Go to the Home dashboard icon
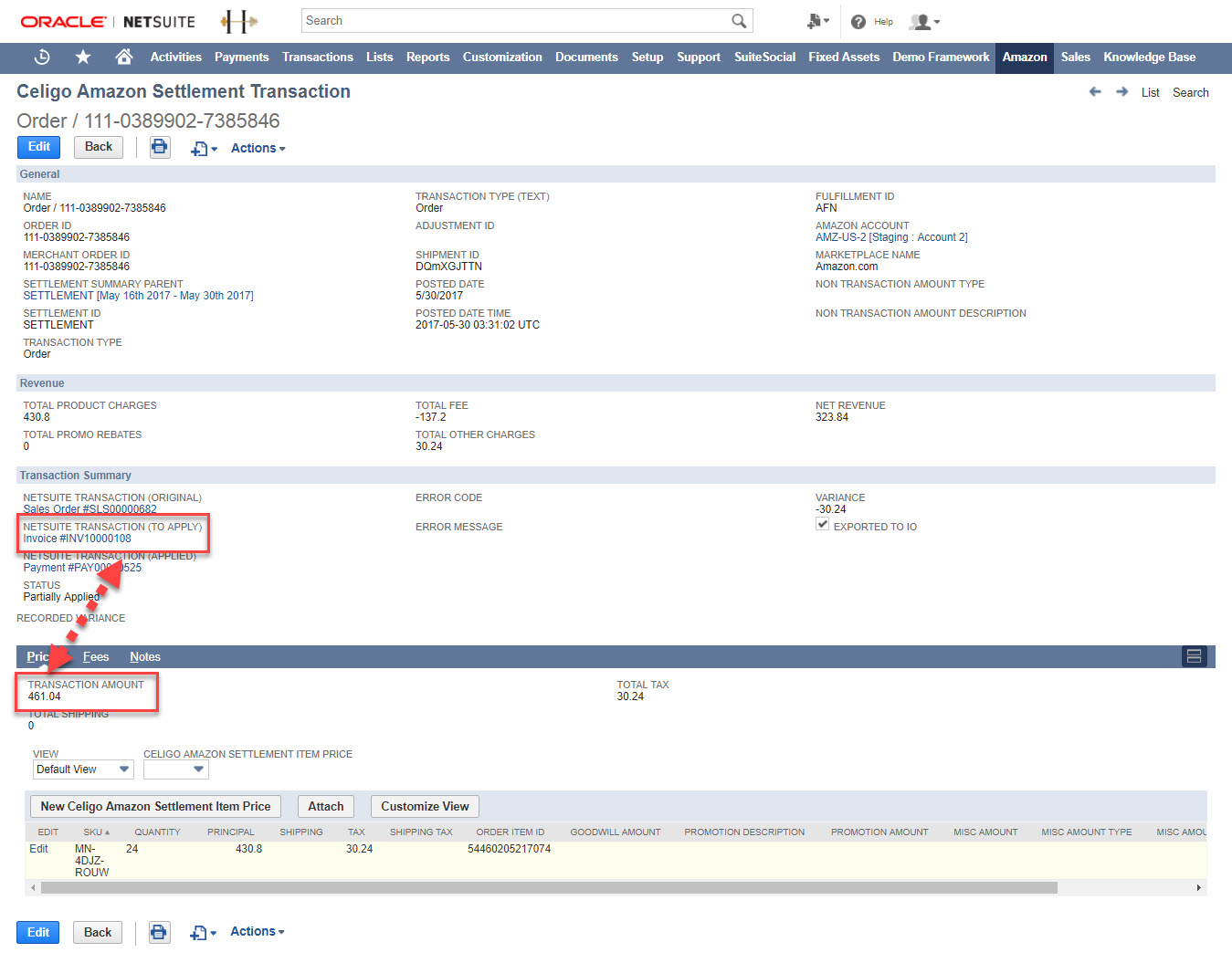Screen dimensions: 1232x963 (x=124, y=57)
